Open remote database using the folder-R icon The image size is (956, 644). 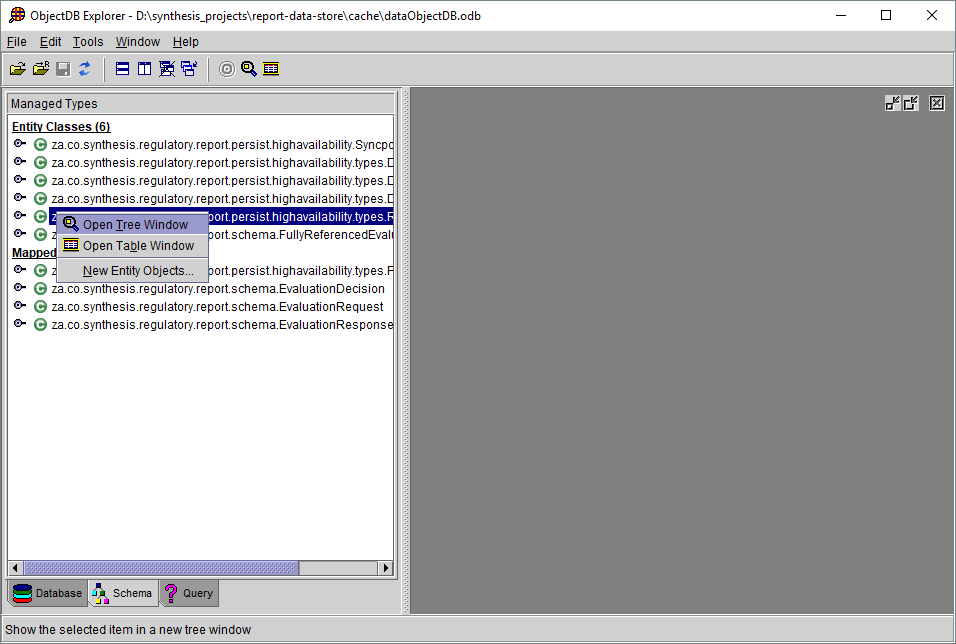pos(41,69)
